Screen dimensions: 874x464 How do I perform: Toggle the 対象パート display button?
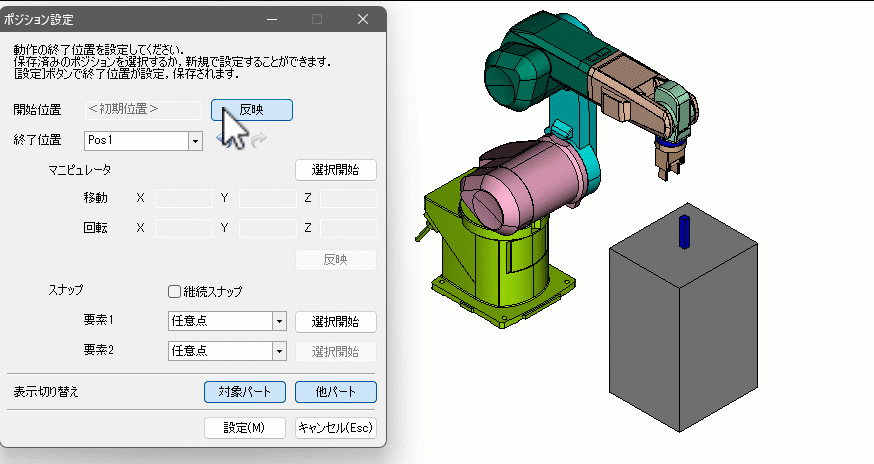point(245,392)
